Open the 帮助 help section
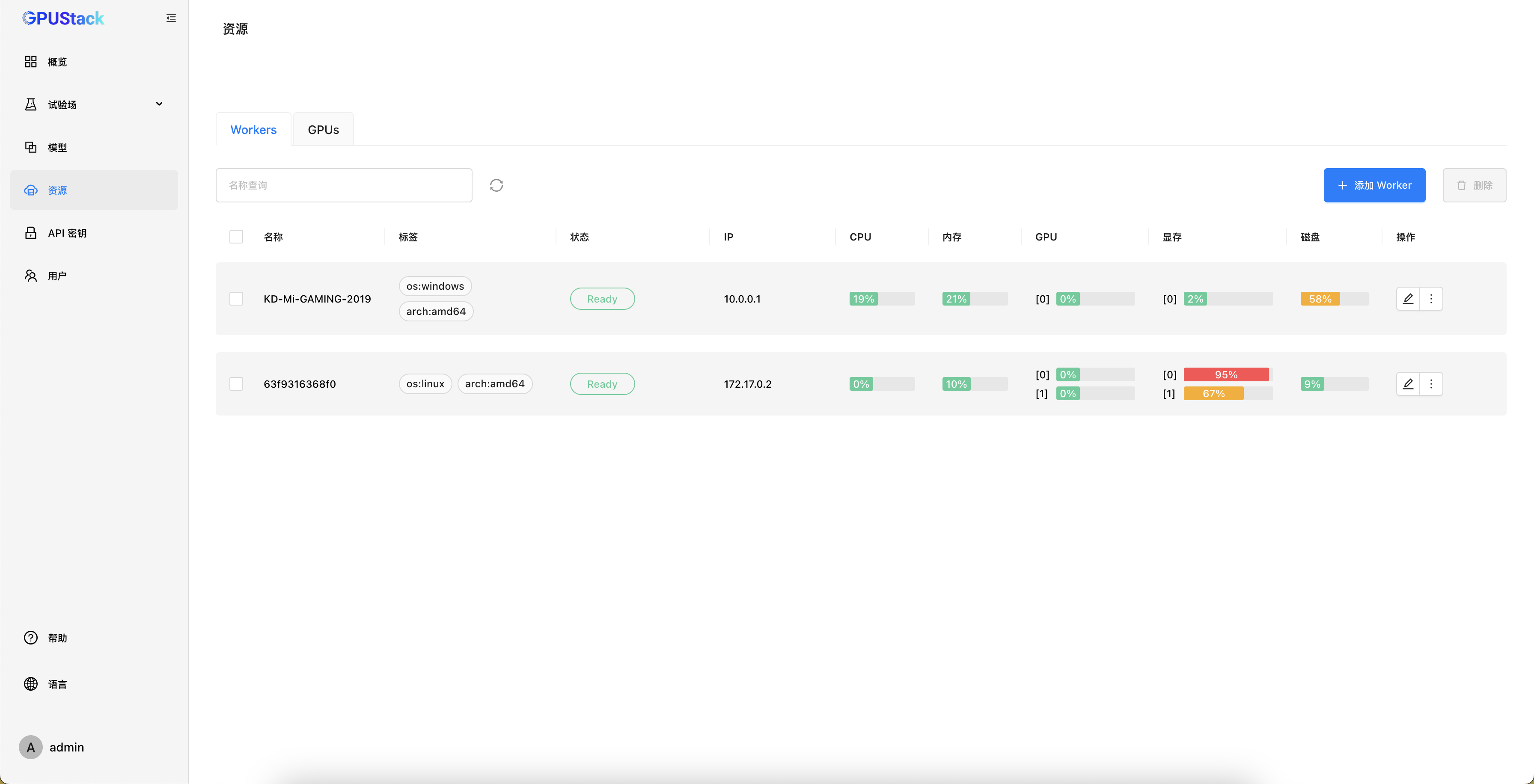The image size is (1534, 784). point(57,637)
